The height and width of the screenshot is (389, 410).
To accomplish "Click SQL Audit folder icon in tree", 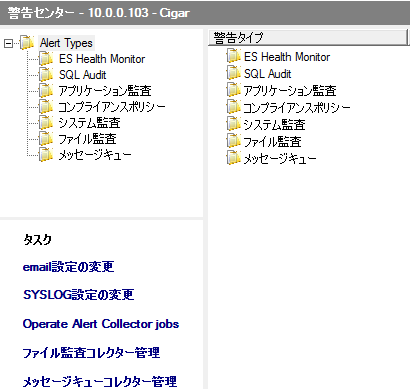I will pyautogui.click(x=46, y=75).
